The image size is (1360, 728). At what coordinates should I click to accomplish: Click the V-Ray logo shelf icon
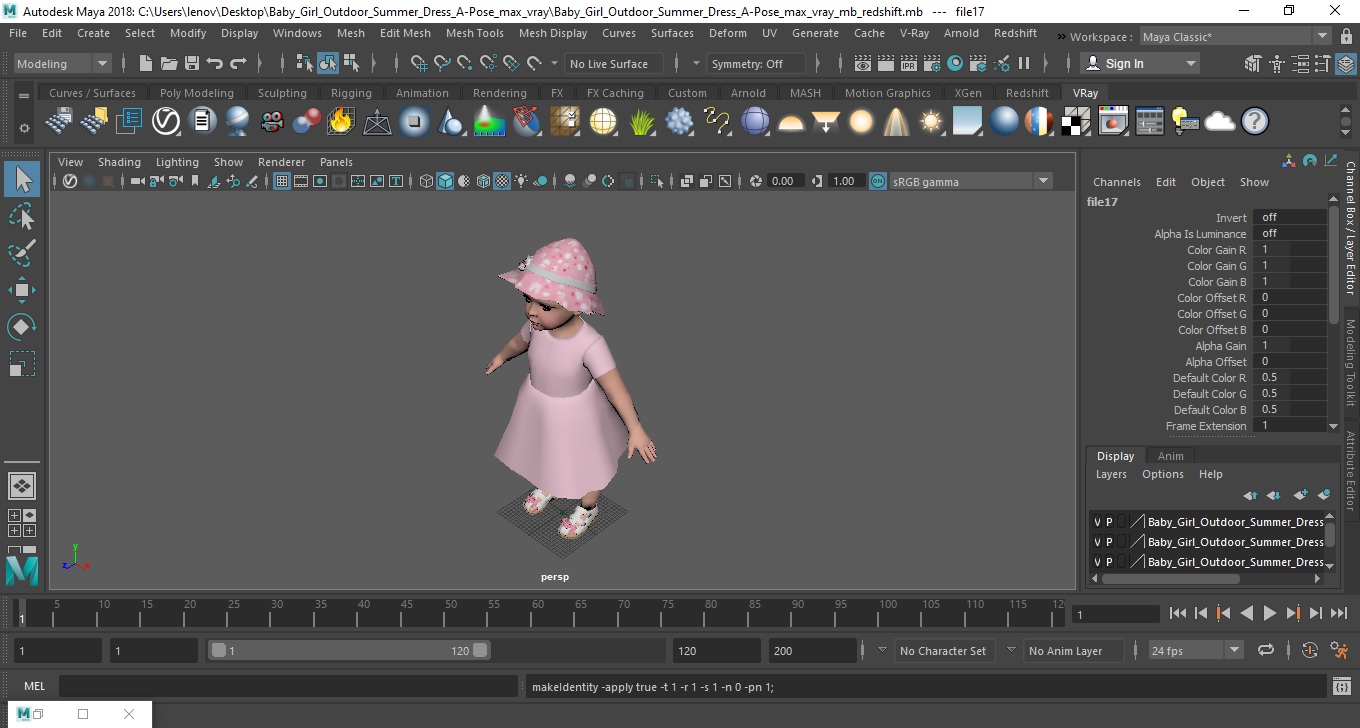tap(165, 122)
